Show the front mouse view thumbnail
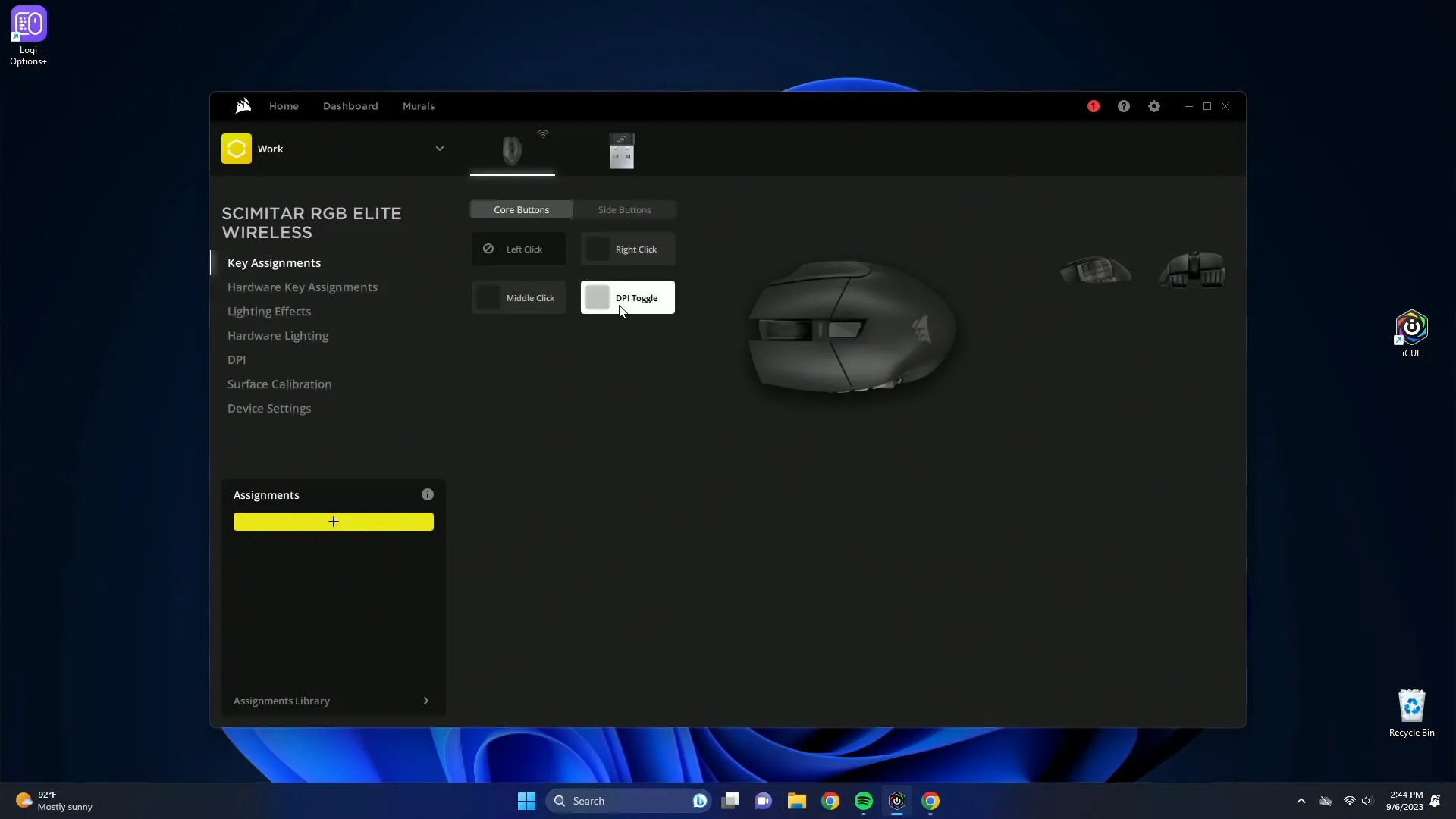1456x819 pixels. coord(1192,269)
